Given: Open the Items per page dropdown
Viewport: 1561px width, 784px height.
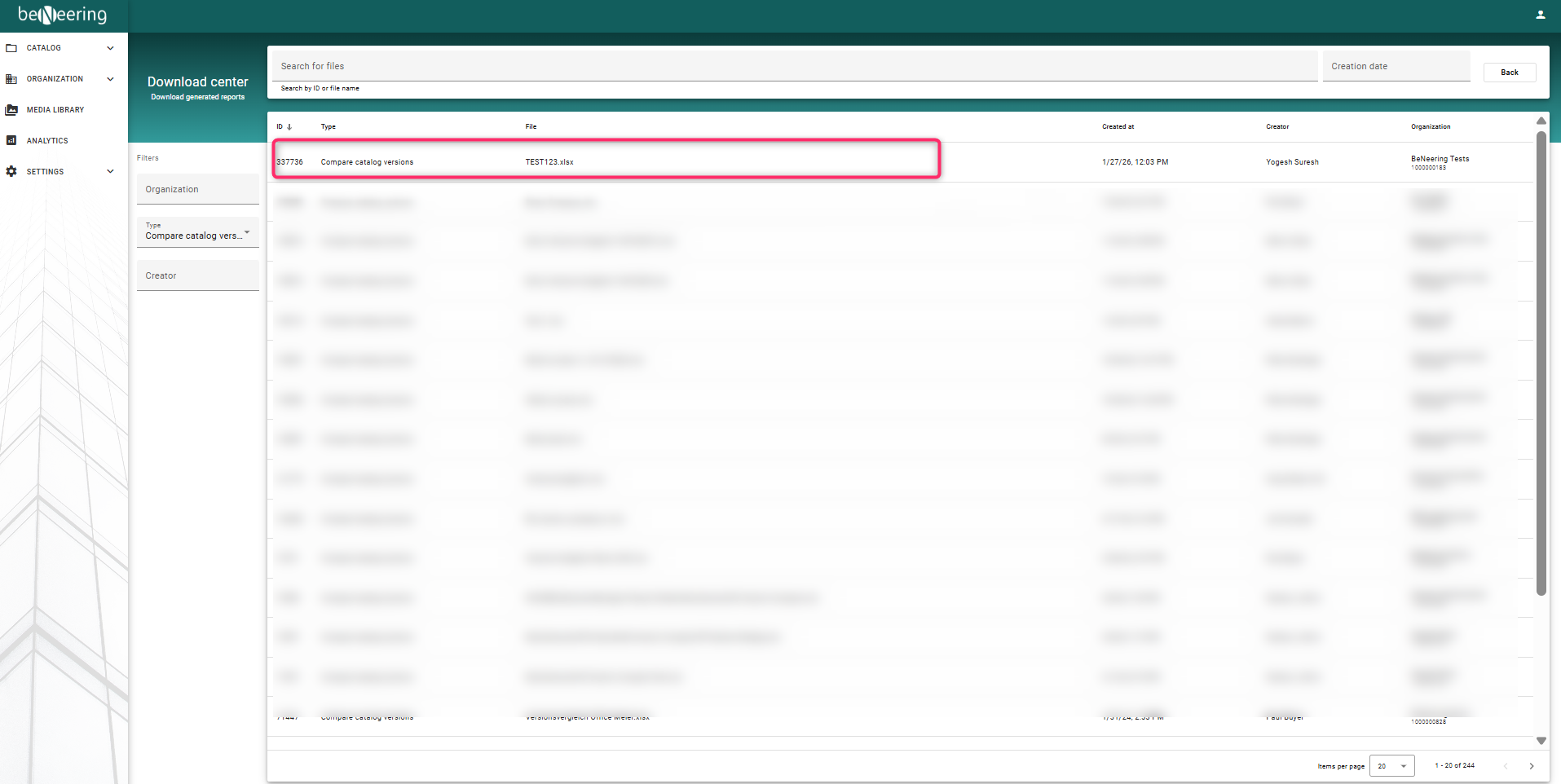Looking at the screenshot, I should coord(1391,766).
